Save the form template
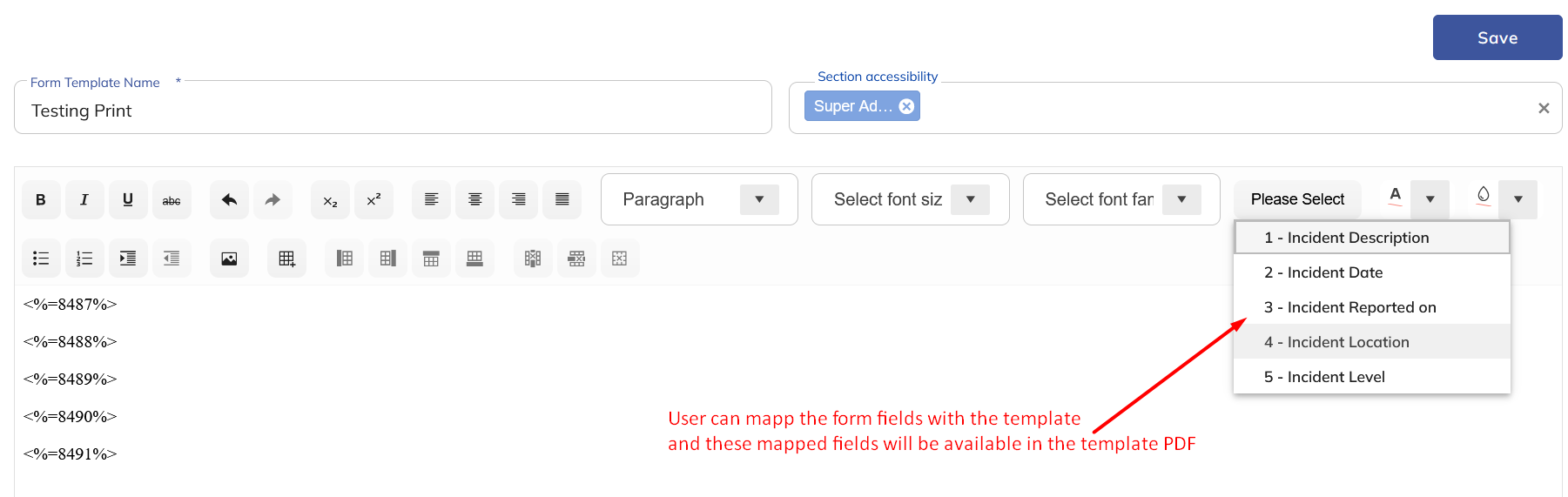Image resolution: width=1568 pixels, height=497 pixels. 1497,37
